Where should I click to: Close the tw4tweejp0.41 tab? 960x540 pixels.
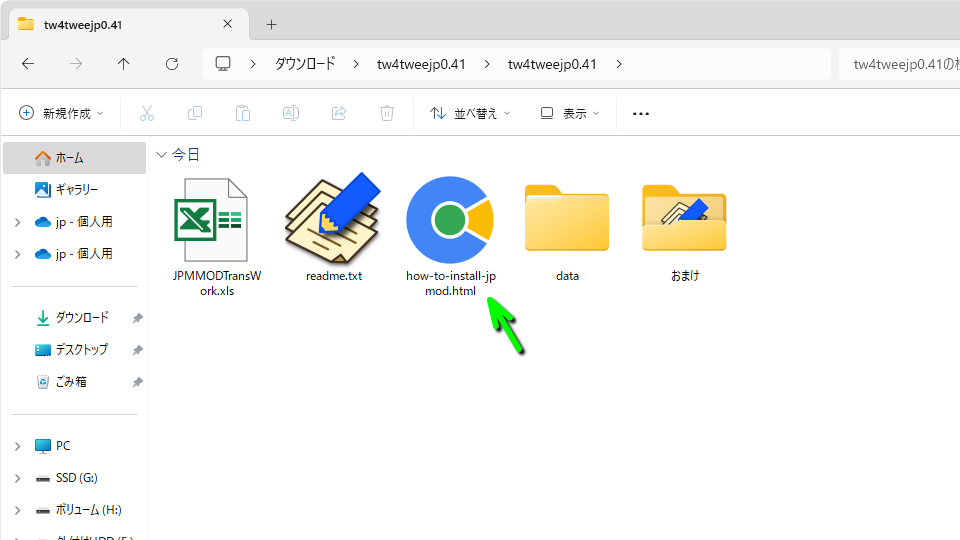click(x=228, y=24)
